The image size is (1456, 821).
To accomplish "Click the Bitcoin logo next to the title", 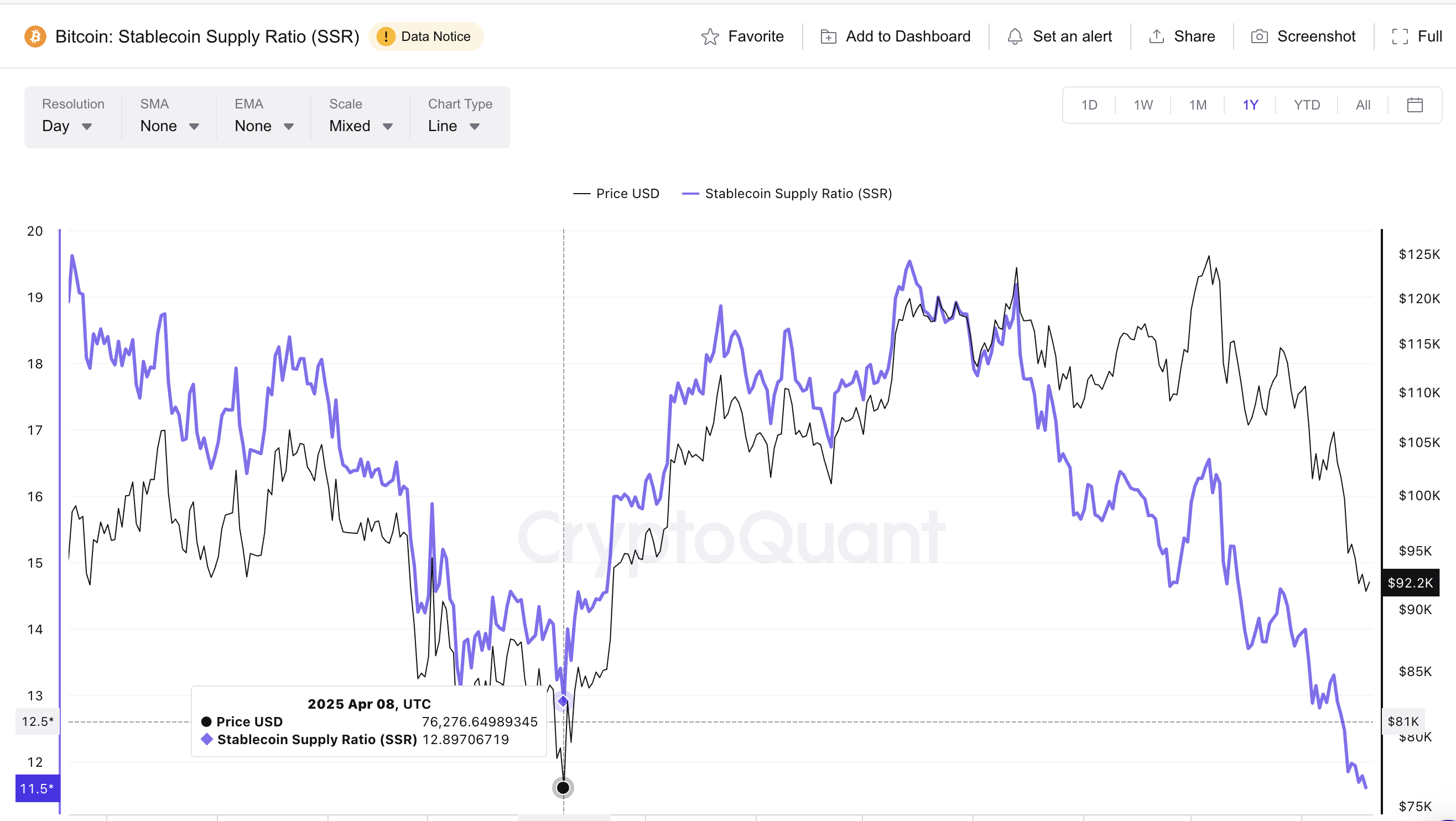I will tap(35, 36).
